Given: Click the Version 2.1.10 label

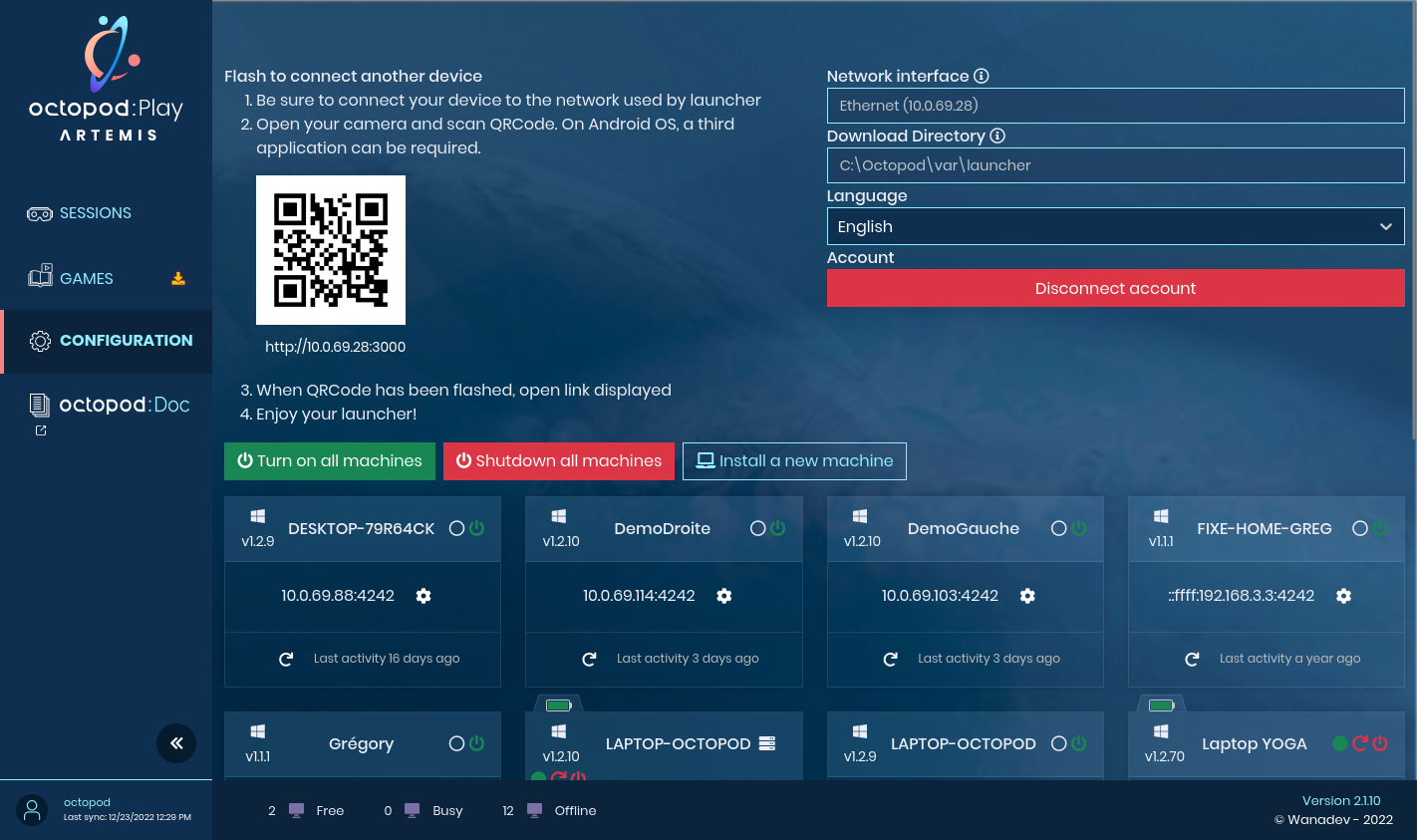Looking at the screenshot, I should tap(1341, 801).
